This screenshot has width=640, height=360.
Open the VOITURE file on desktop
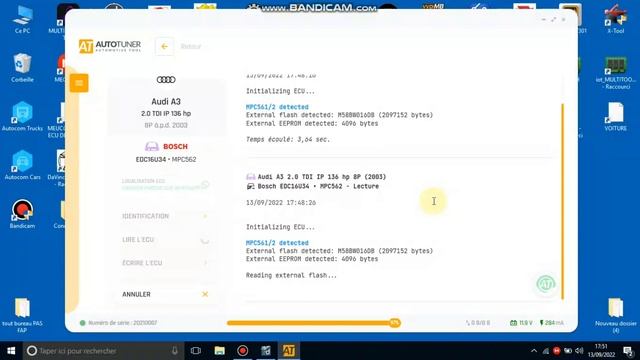click(x=616, y=117)
